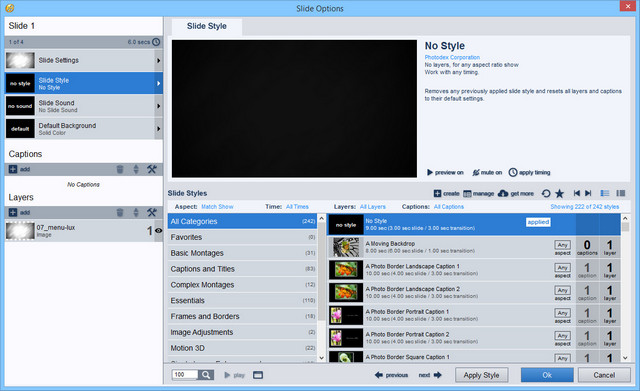Open Aspect Match Show filter dropdown
The image size is (640, 391).
click(217, 207)
